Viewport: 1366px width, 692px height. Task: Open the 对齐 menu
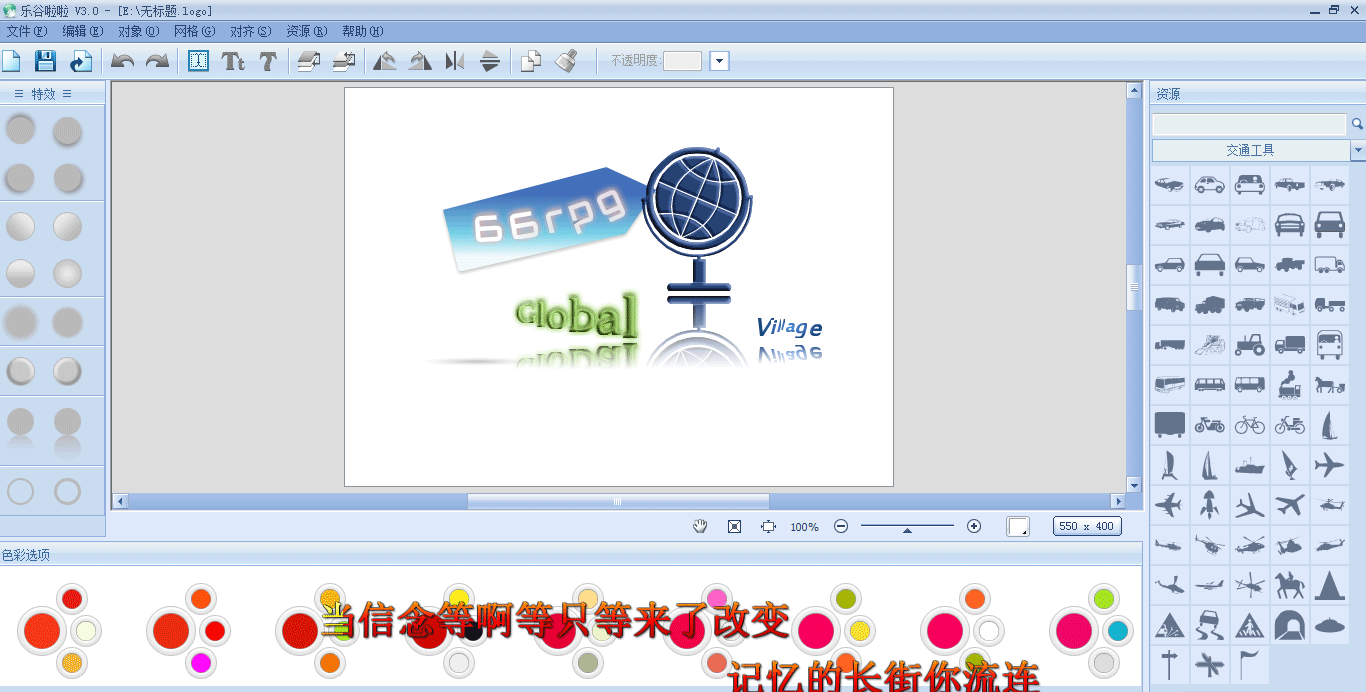pyautogui.click(x=250, y=31)
